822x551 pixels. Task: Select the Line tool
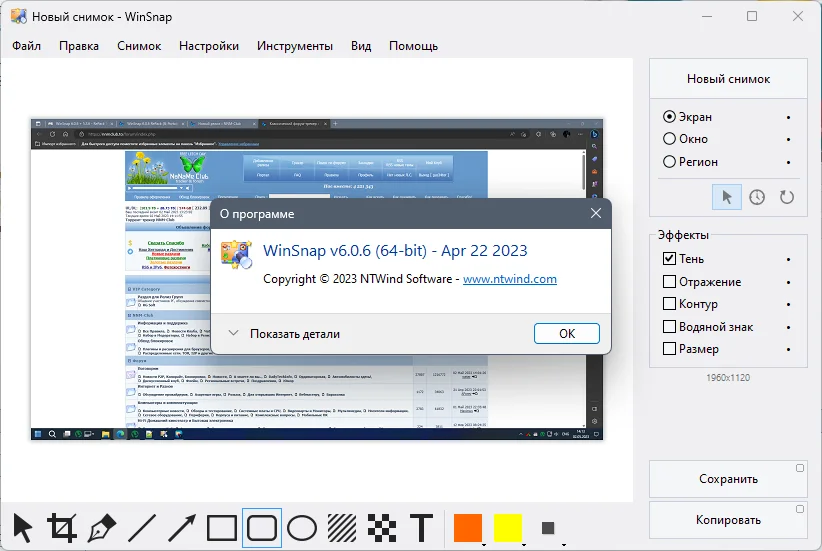coord(142,527)
